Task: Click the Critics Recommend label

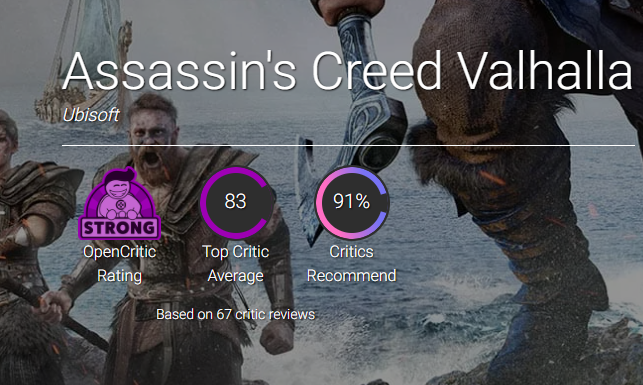Action: click(351, 263)
